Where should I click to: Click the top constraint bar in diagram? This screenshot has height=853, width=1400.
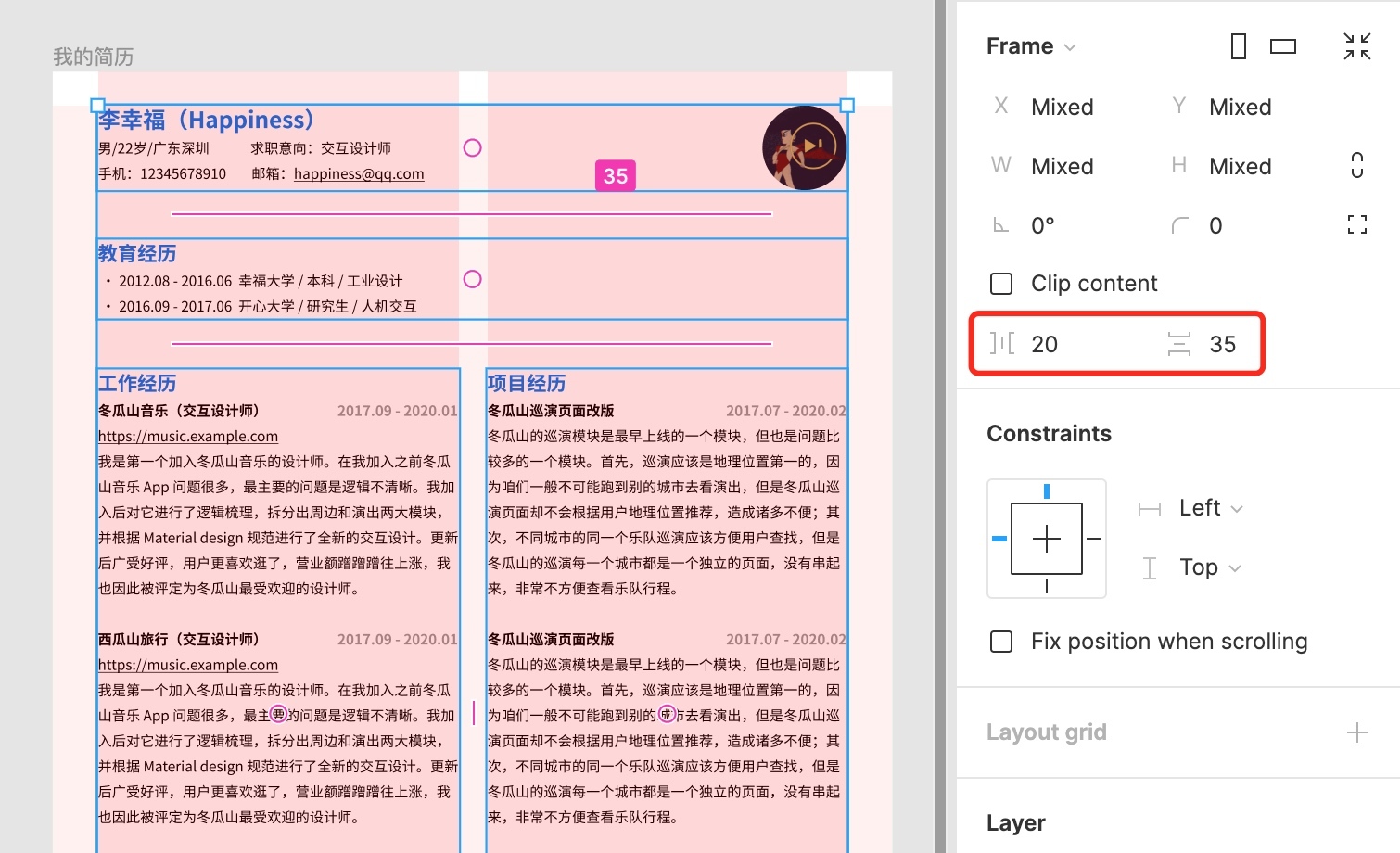(1047, 491)
